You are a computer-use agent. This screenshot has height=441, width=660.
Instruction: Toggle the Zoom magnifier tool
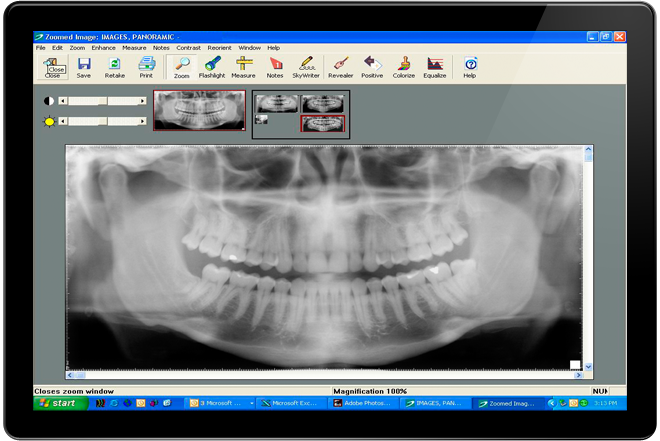coord(181,66)
